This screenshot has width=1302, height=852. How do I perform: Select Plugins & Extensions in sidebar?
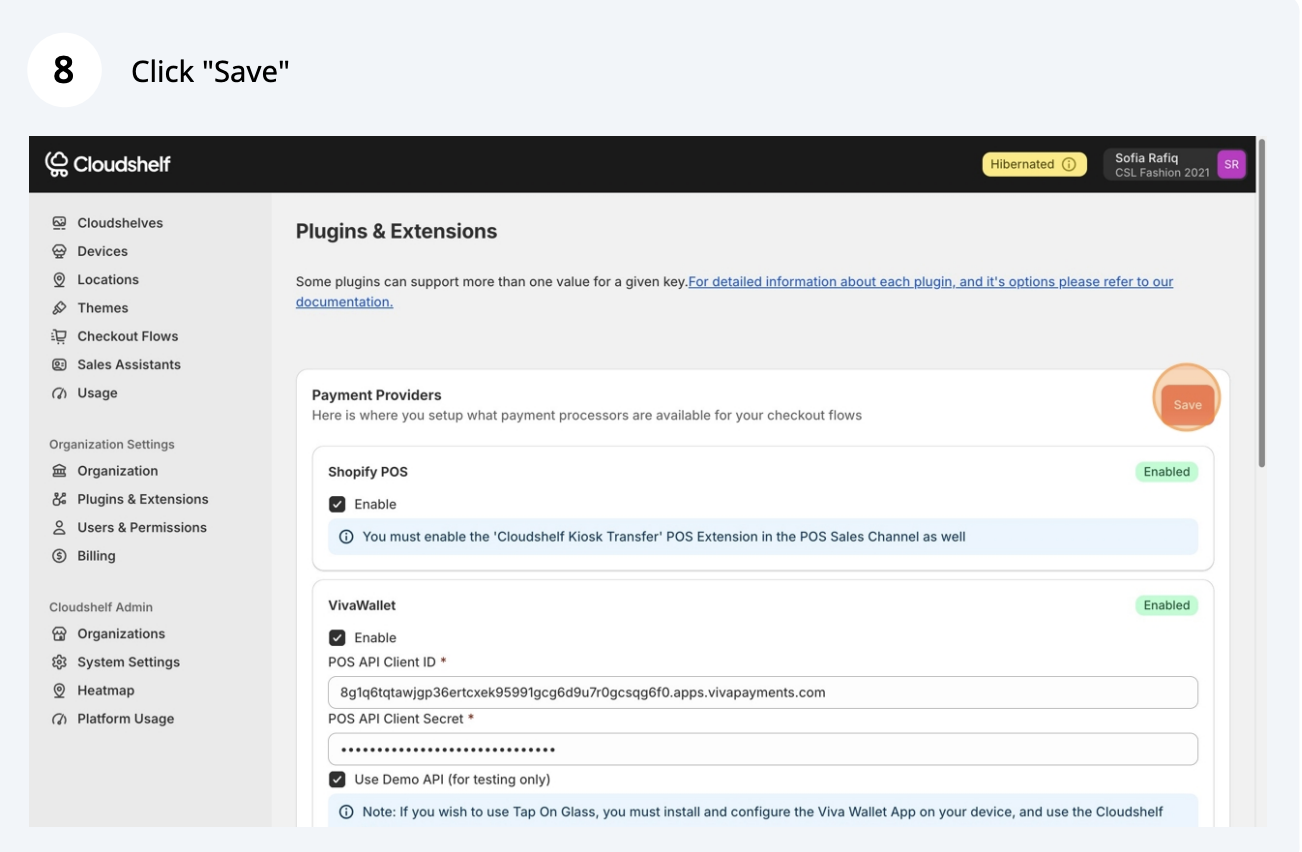tap(143, 499)
